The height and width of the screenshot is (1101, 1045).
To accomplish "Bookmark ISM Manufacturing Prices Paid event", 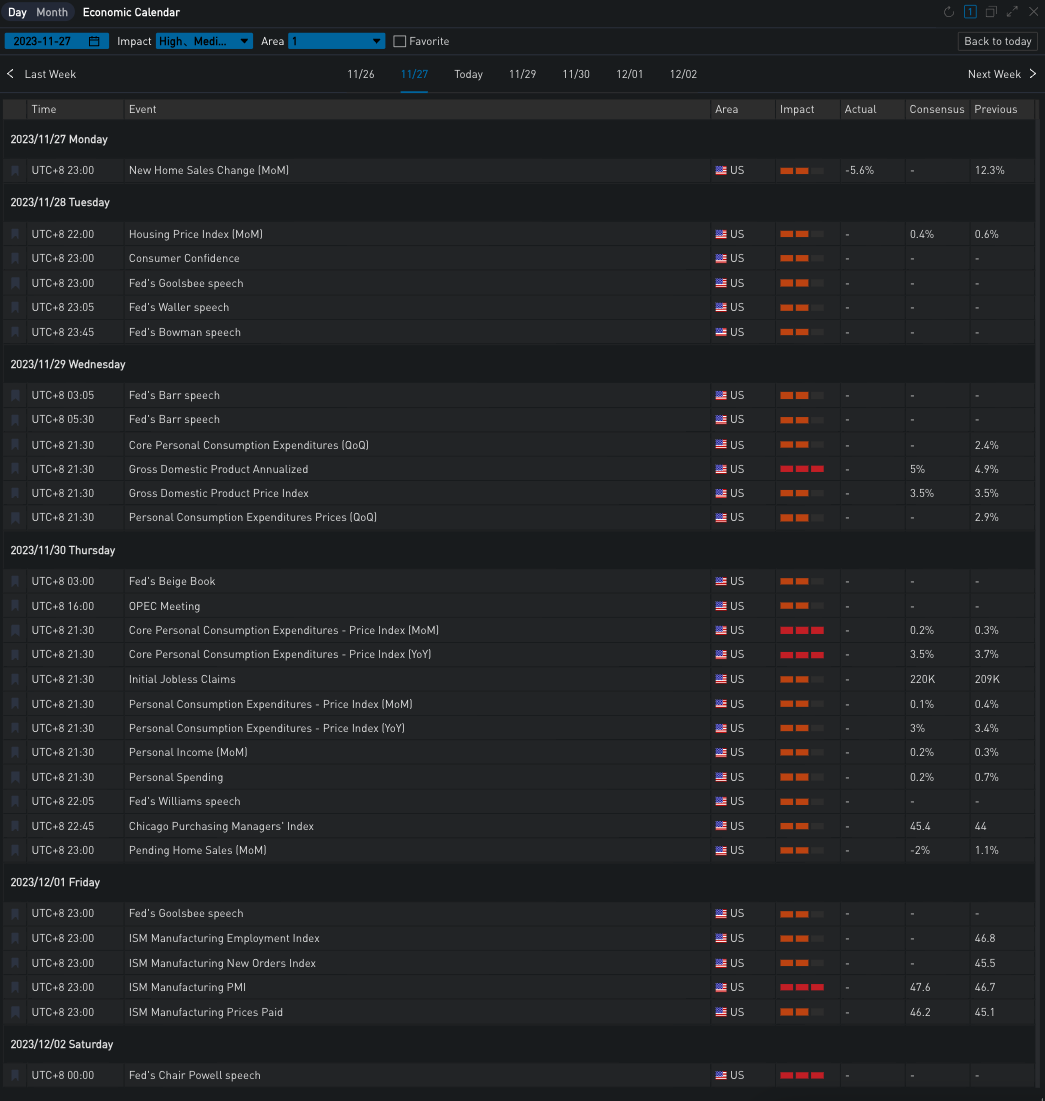I will 15,1012.
